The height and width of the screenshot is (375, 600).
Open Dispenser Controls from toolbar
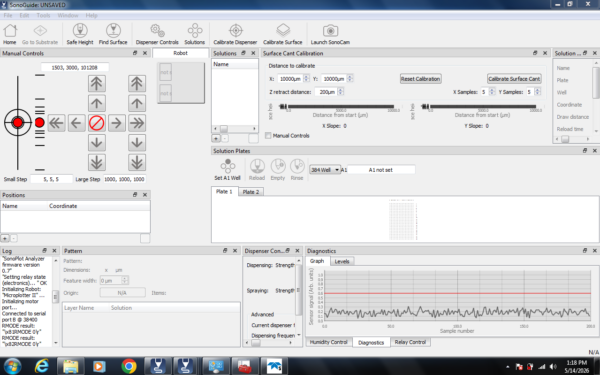pyautogui.click(x=157, y=34)
